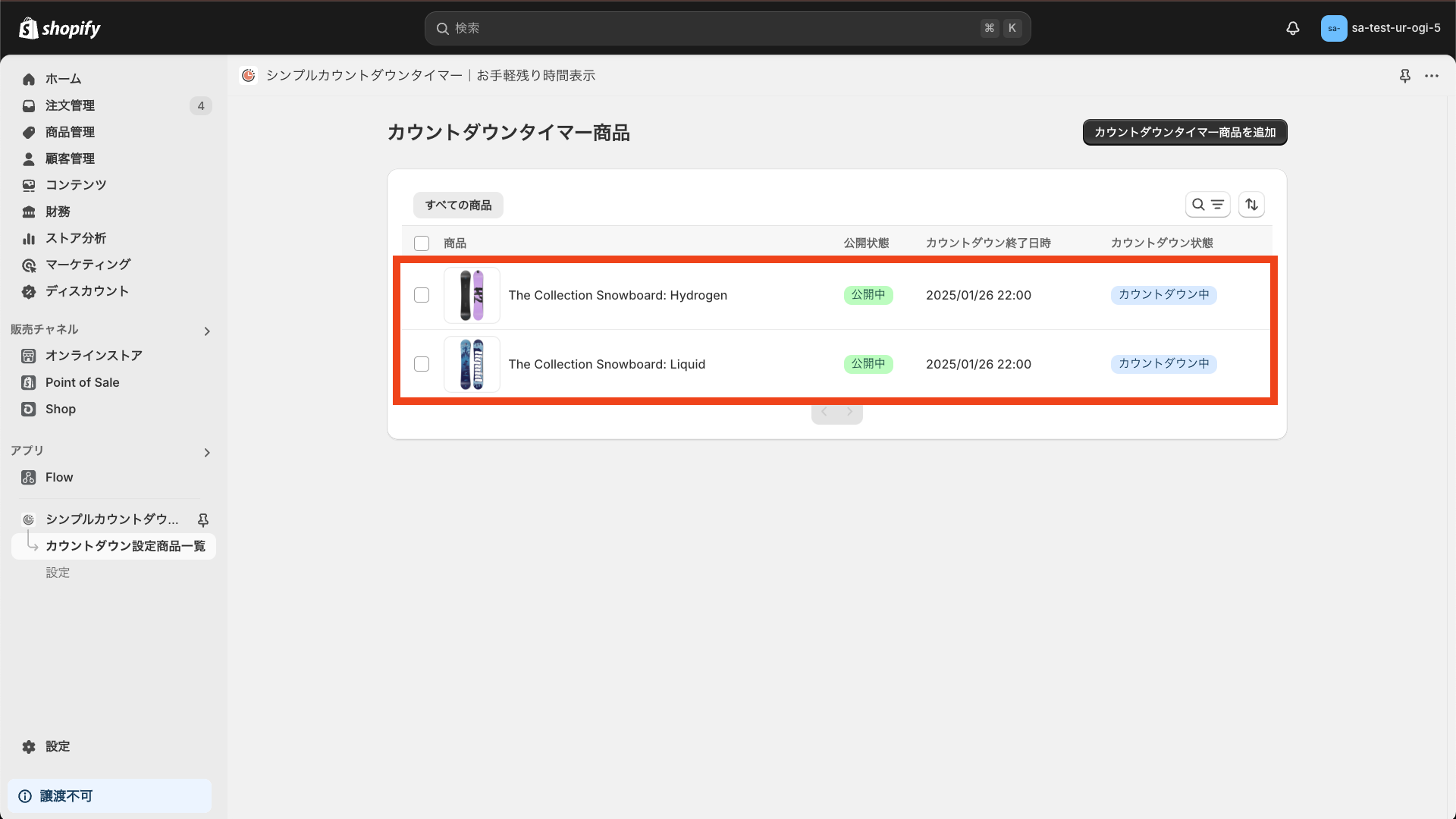Expand the 販売チャネル section
Image resolution: width=1456 pixels, height=819 pixels.
coord(206,331)
